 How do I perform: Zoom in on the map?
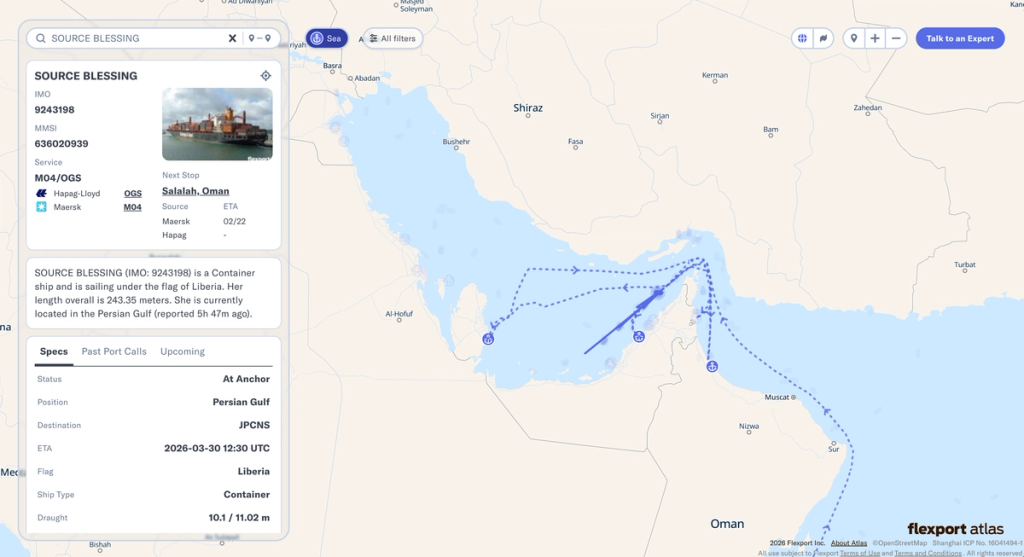[x=874, y=39]
